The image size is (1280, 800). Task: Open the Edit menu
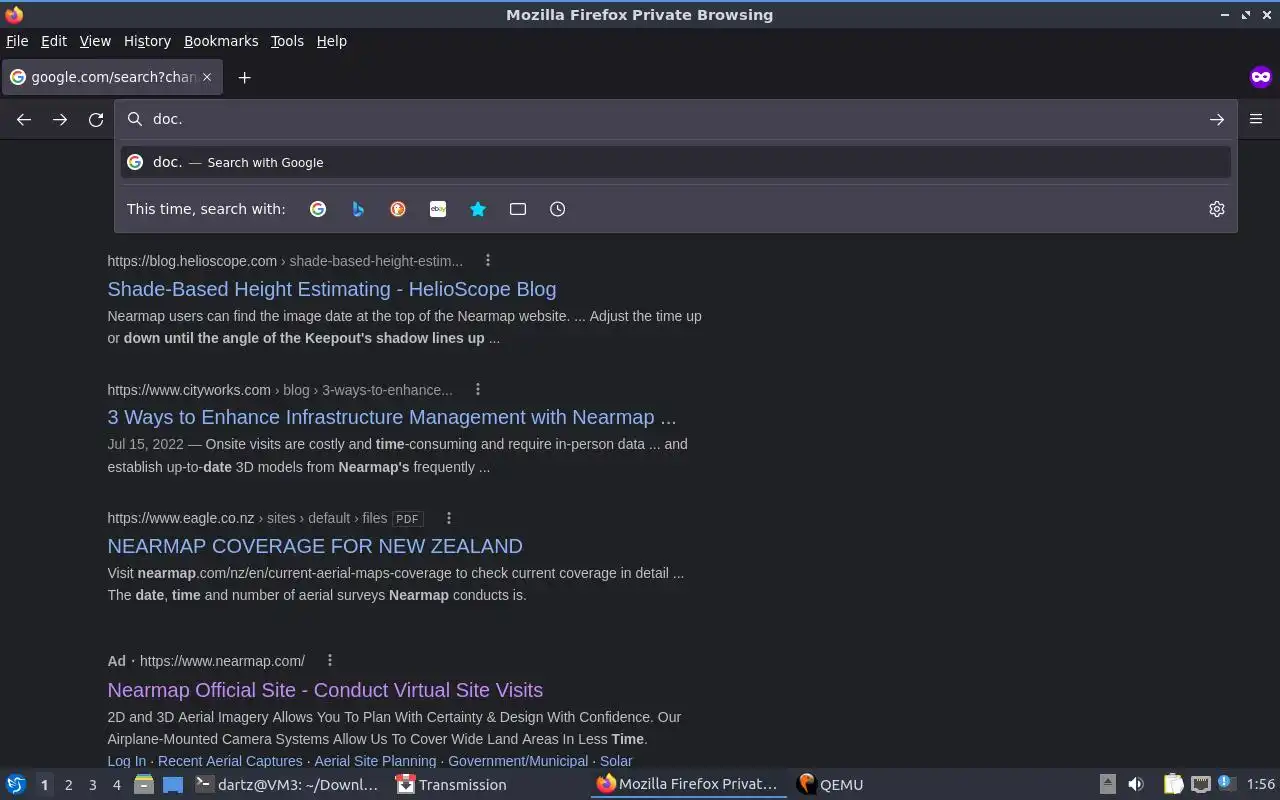click(x=54, y=41)
